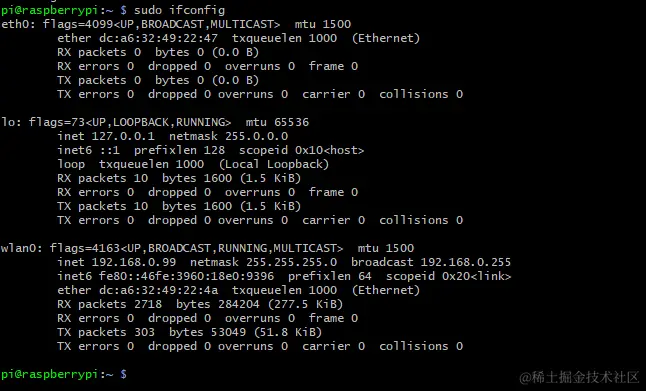This screenshot has width=646, height=391.
Task: Click the netmask 255.0.0.0 value
Action: point(256,136)
